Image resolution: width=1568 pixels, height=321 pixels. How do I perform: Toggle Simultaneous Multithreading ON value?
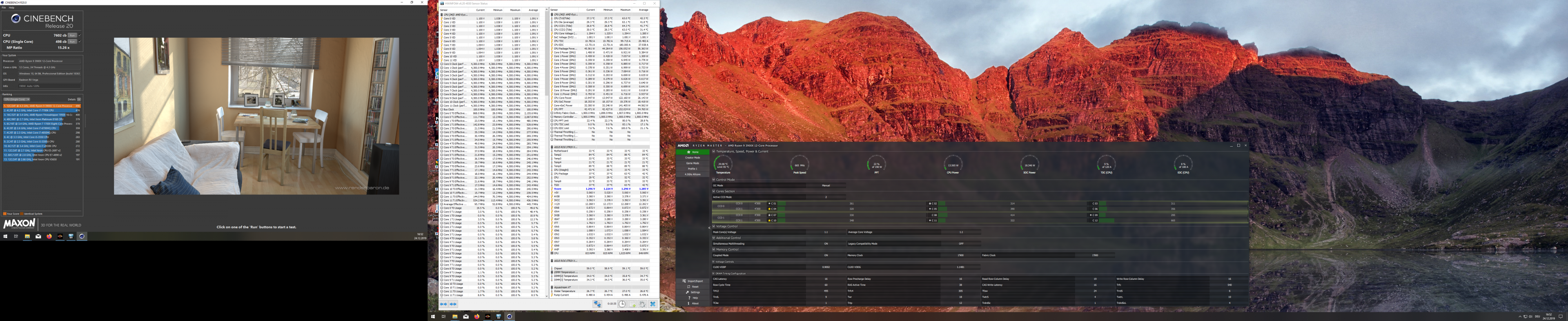(826, 244)
